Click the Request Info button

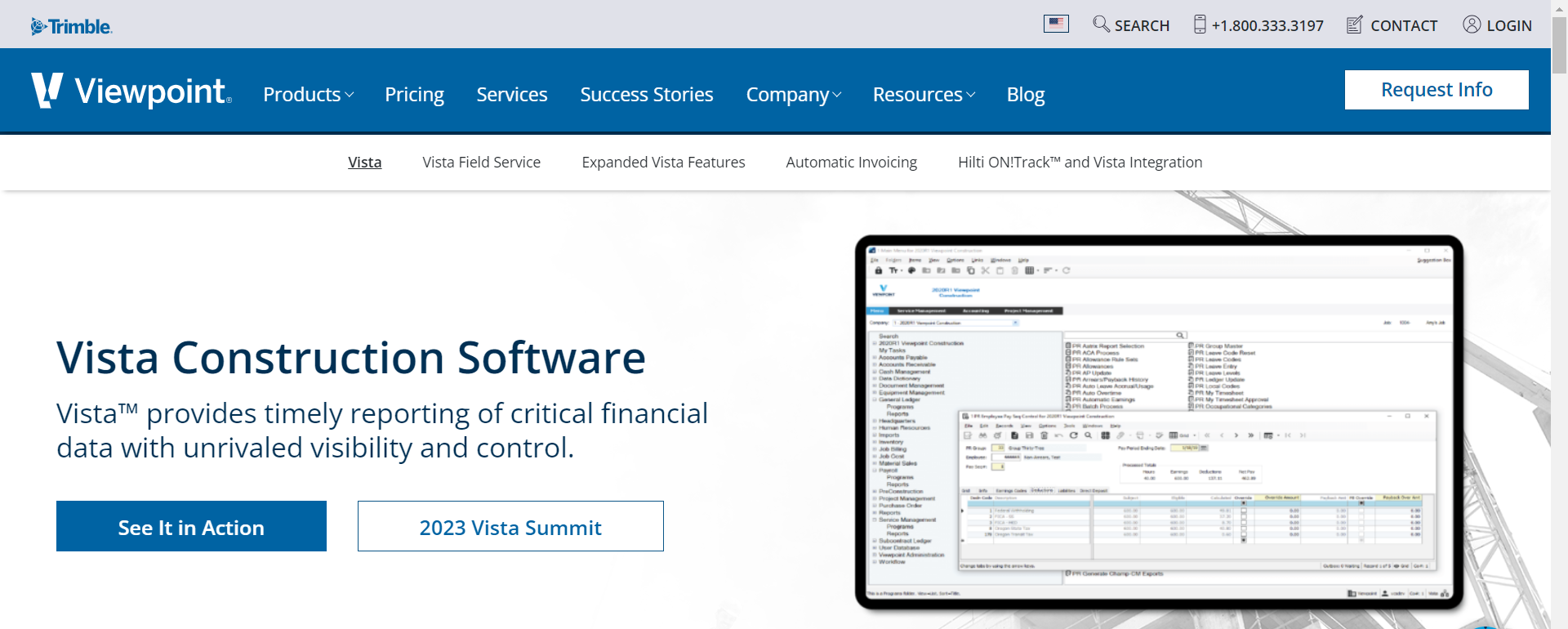coord(1437,90)
